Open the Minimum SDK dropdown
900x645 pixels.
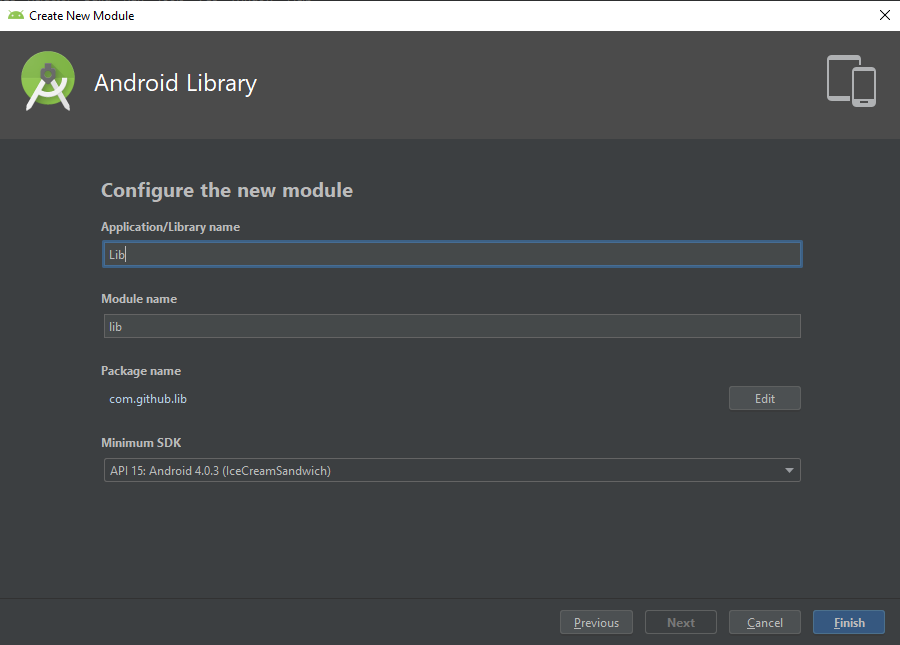click(451, 469)
